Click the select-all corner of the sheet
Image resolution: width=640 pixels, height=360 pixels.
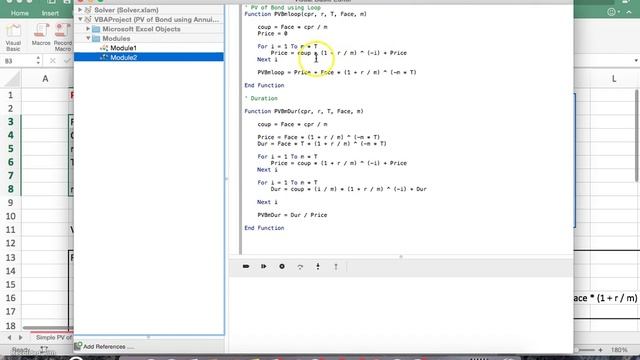(11, 78)
